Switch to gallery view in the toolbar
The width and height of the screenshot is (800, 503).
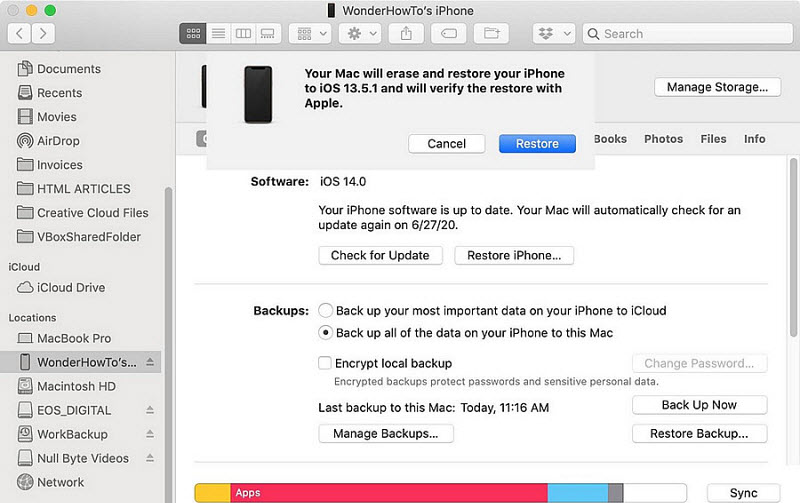tap(268, 34)
